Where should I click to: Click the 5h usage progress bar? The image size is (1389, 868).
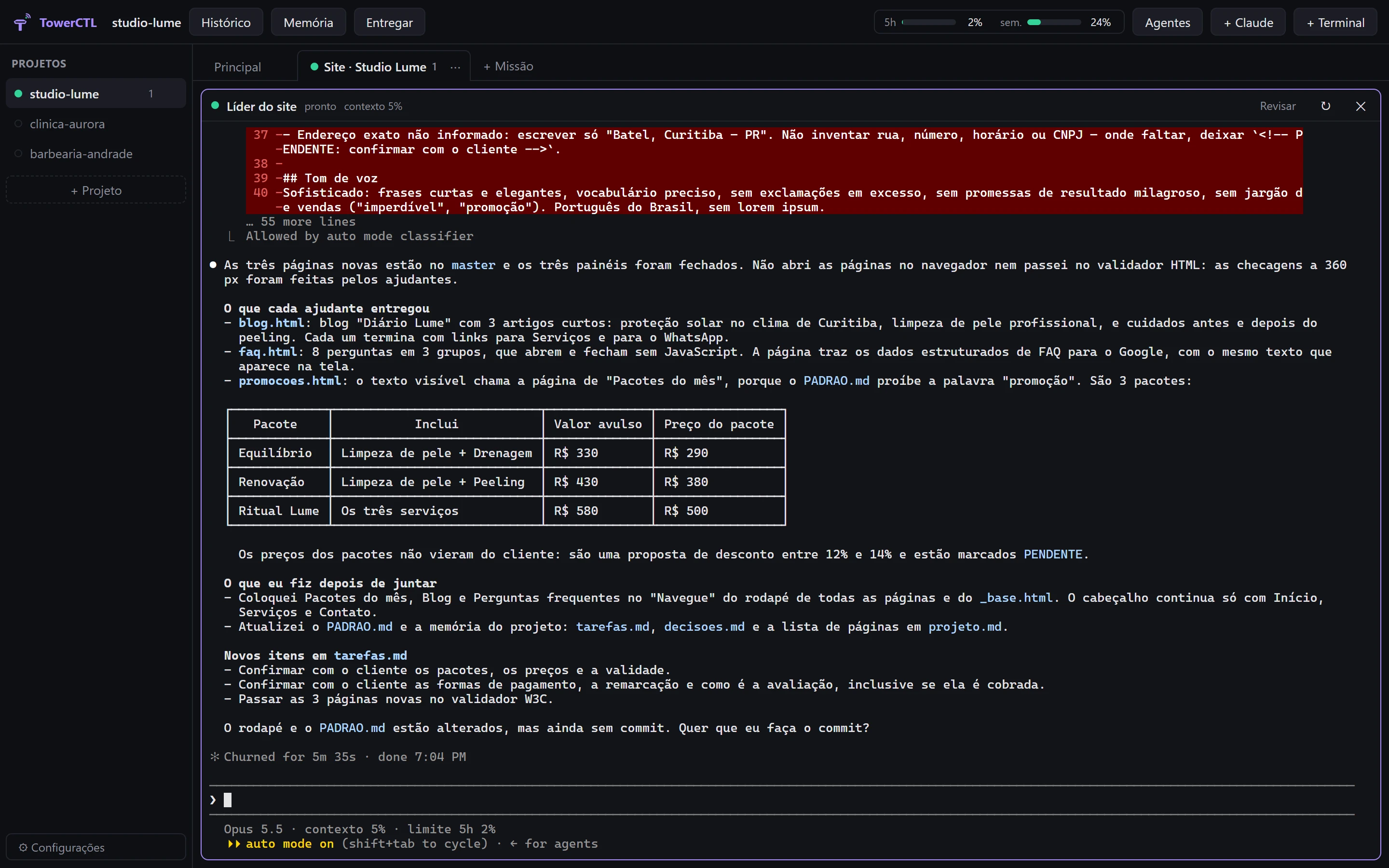[928, 22]
